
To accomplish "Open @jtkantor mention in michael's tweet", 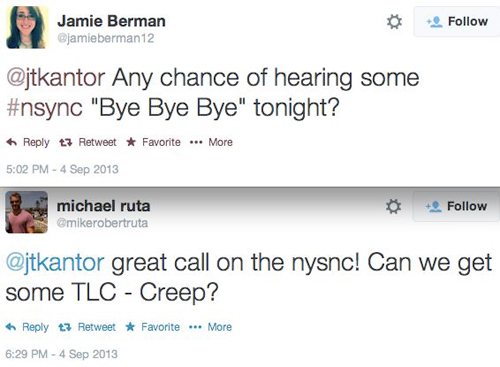I will (55, 263).
